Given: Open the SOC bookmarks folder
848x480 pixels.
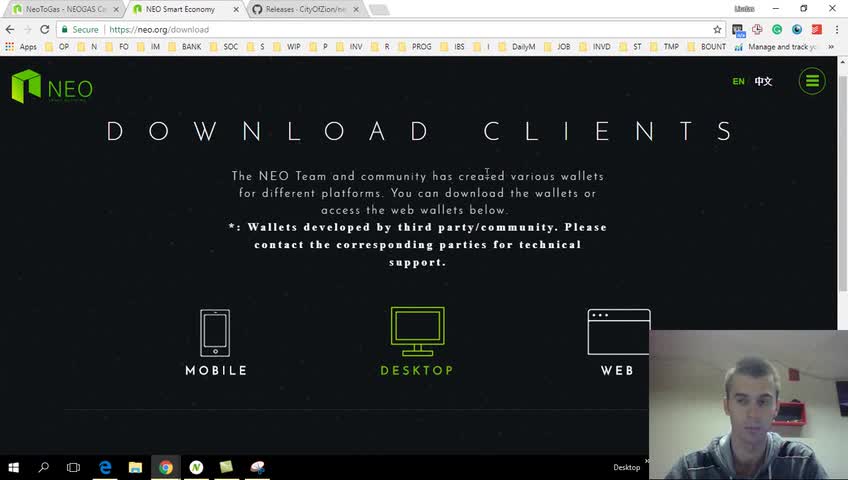Looking at the screenshot, I should pyautogui.click(x=224, y=46).
